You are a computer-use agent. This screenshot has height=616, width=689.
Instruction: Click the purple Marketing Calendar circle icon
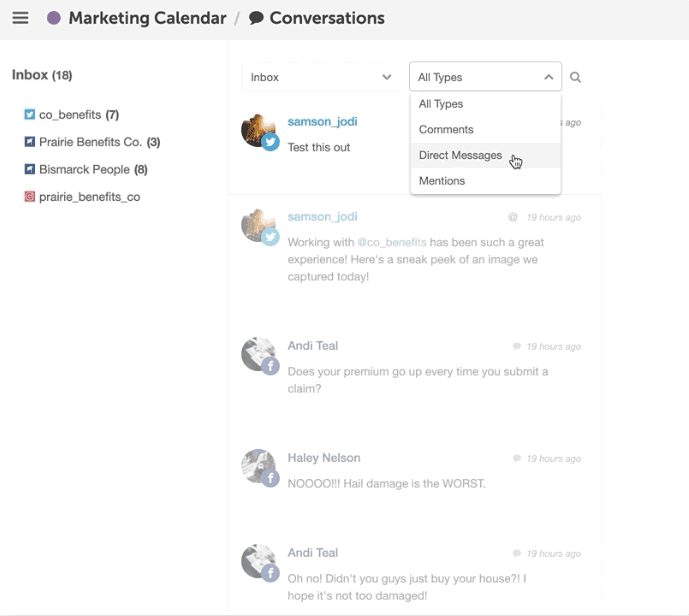tap(54, 18)
